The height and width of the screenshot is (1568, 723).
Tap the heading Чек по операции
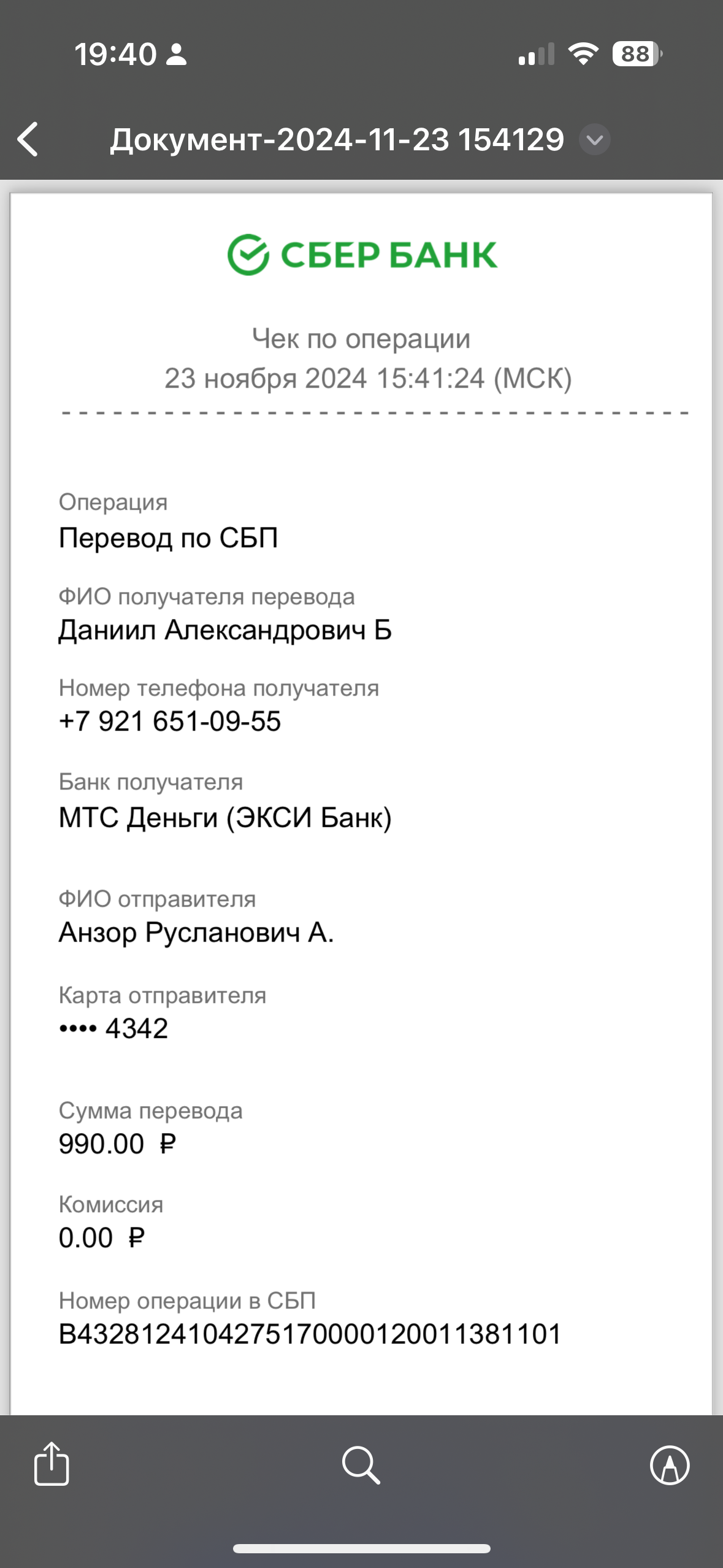(x=361, y=339)
